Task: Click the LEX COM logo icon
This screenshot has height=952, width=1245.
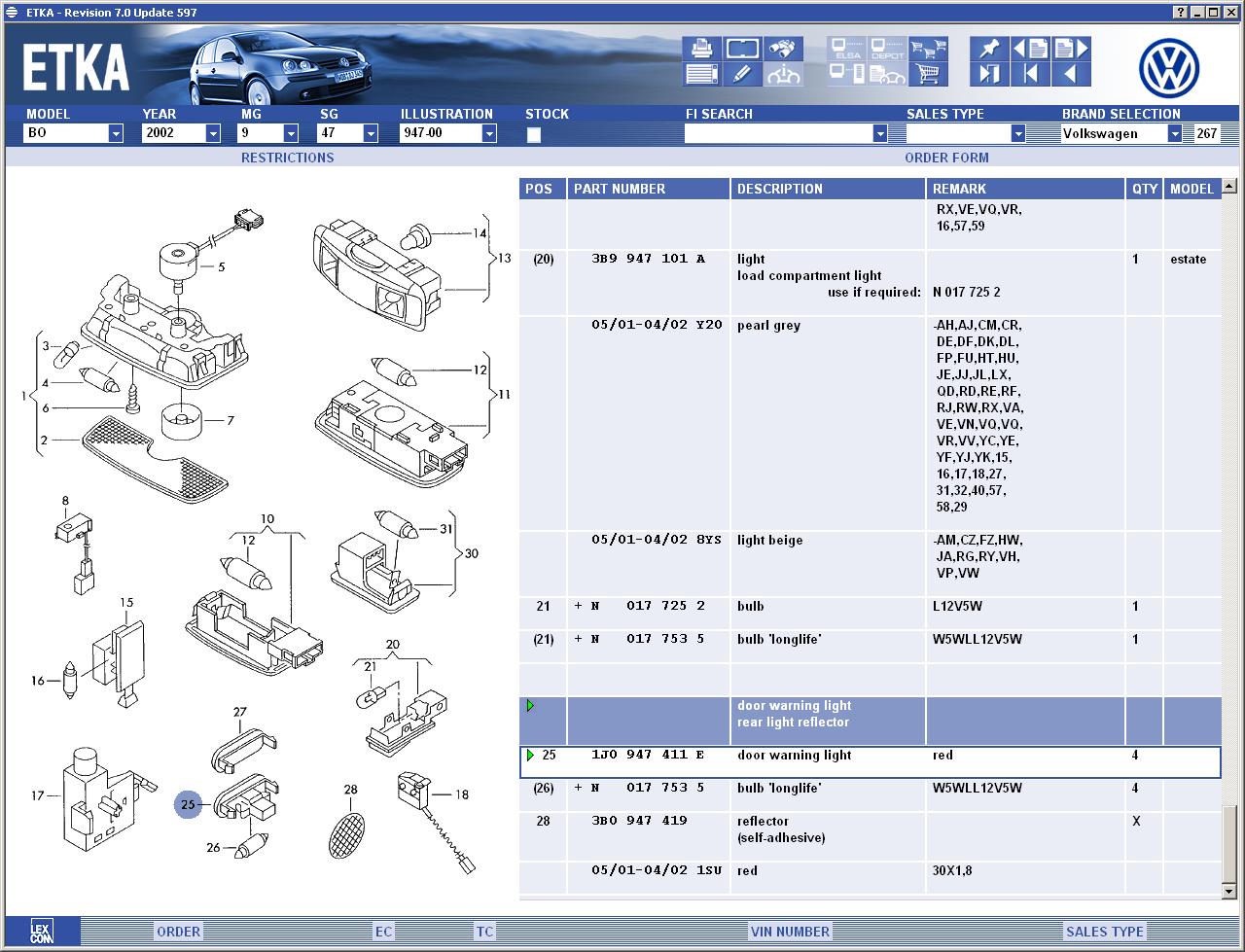Action: pyautogui.click(x=42, y=931)
